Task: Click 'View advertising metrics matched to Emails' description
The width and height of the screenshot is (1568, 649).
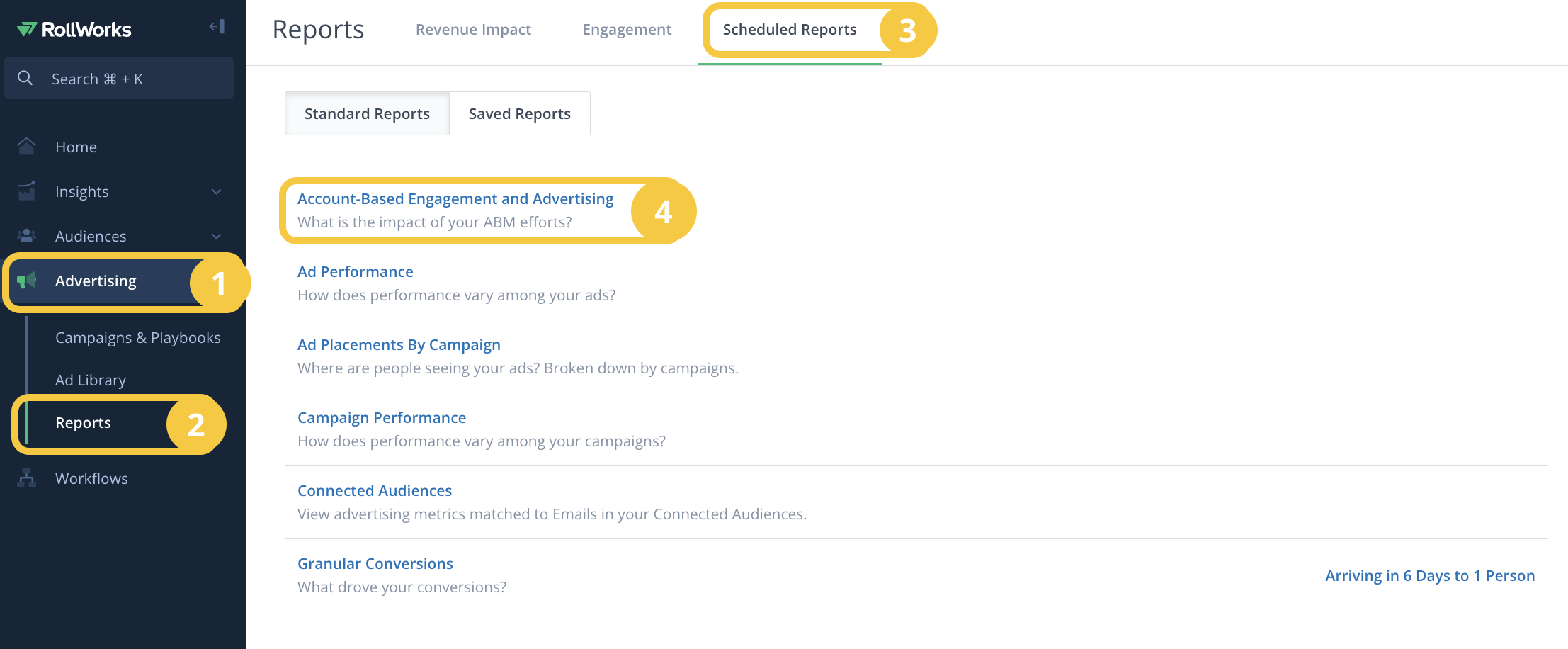Action: (552, 514)
